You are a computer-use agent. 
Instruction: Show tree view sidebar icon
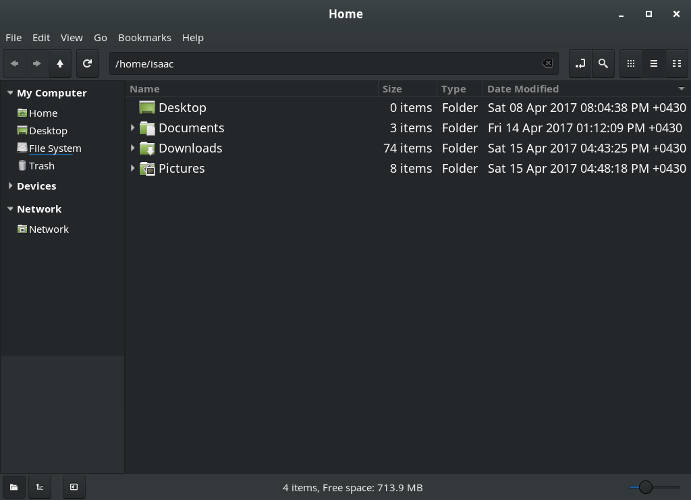pyautogui.click(x=40, y=487)
